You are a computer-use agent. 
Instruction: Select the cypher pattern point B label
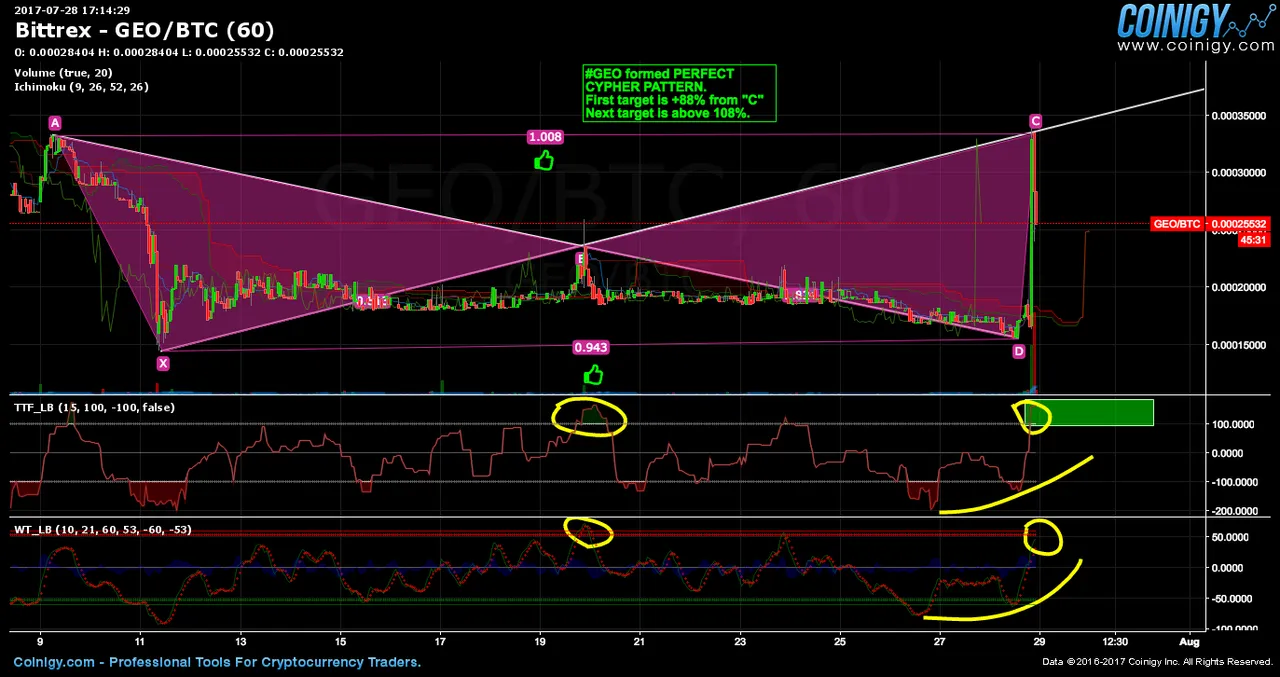pyautogui.click(x=580, y=259)
